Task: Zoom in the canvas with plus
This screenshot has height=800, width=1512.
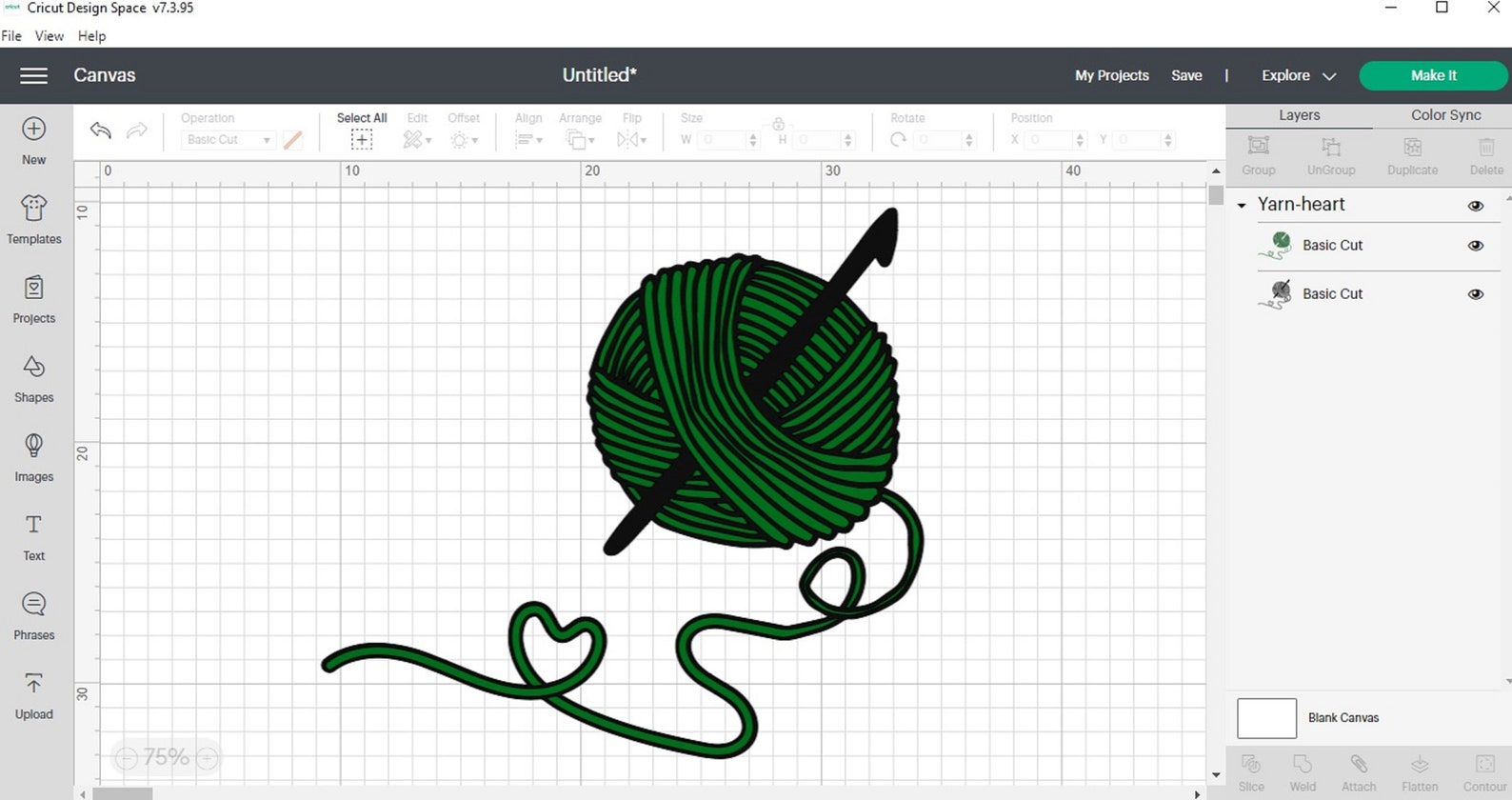Action: click(x=207, y=758)
